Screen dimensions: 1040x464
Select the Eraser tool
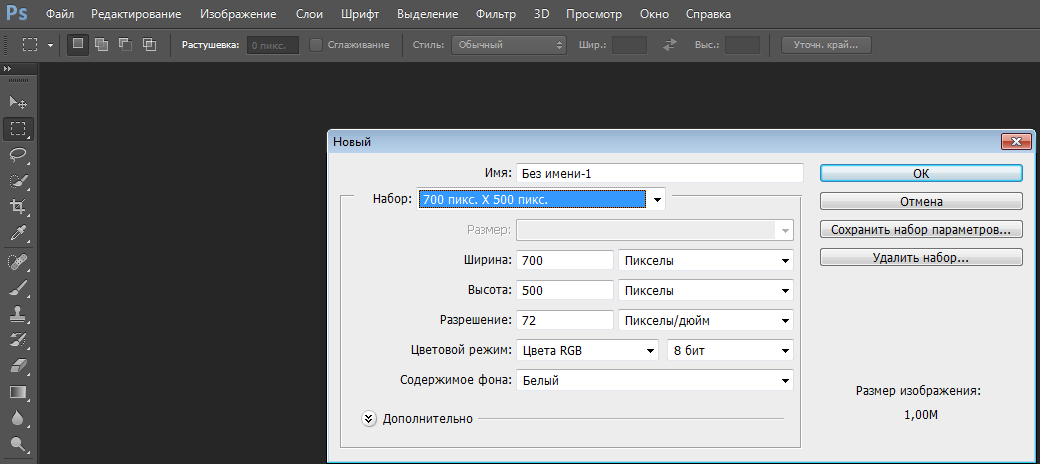pos(18,366)
